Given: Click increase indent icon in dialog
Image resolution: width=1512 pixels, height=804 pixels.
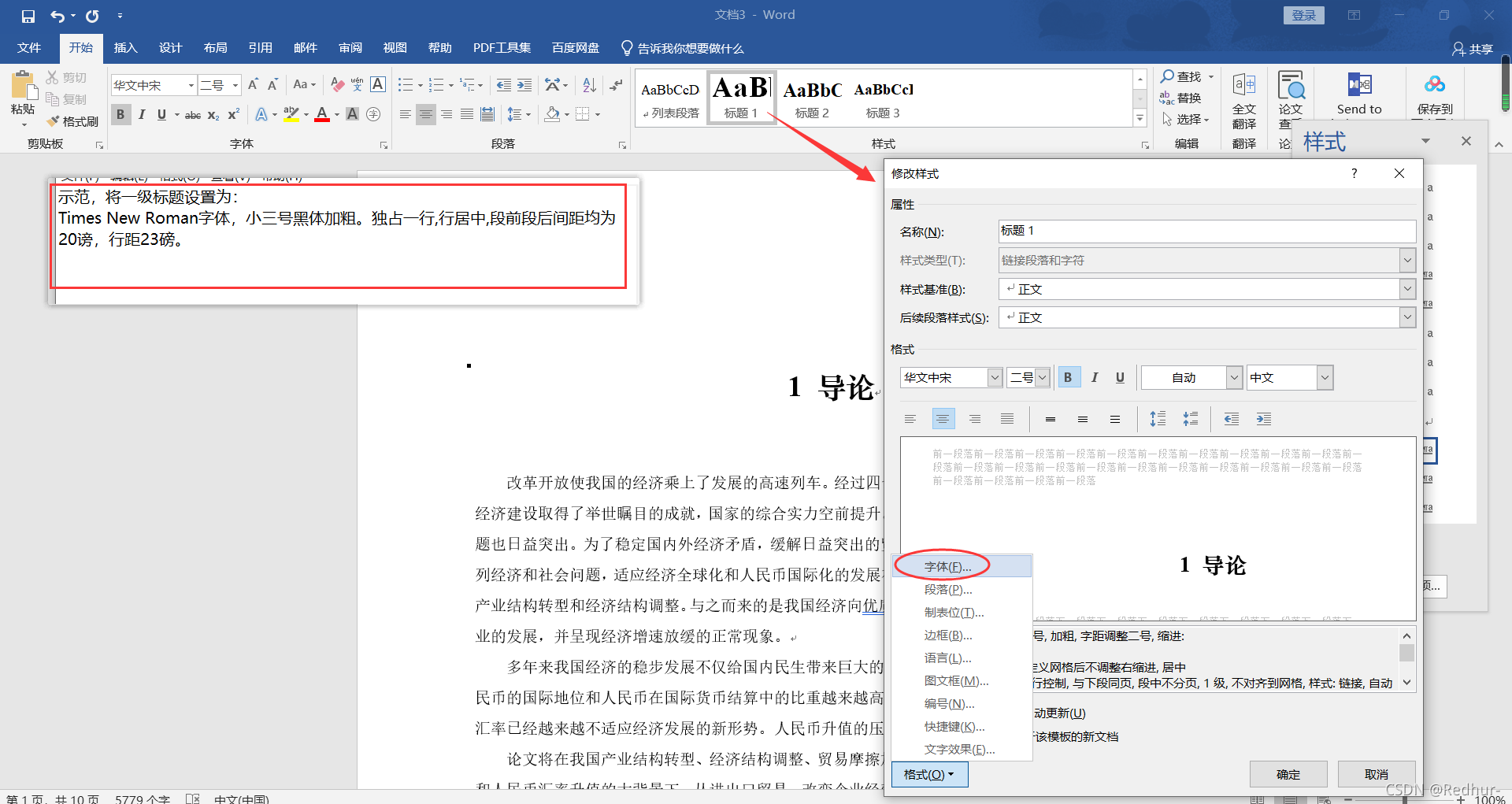Looking at the screenshot, I should [1264, 419].
